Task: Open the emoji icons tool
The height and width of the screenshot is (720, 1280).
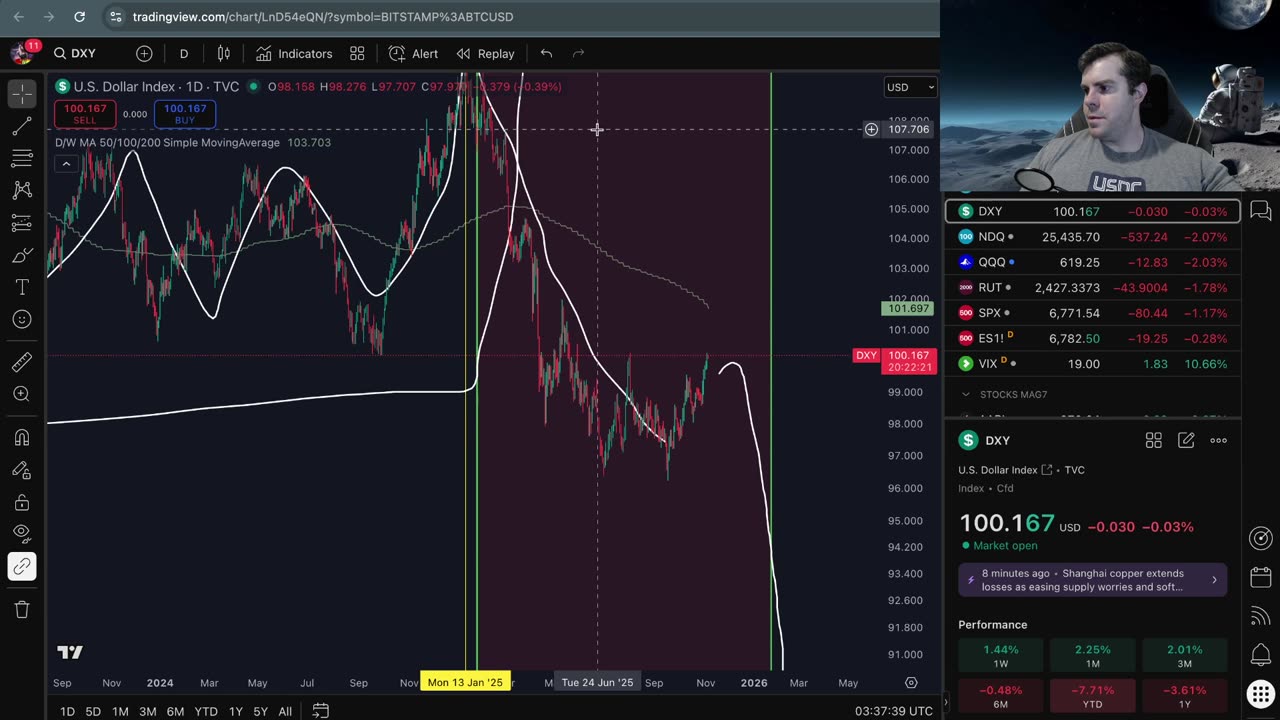Action: [x=22, y=319]
